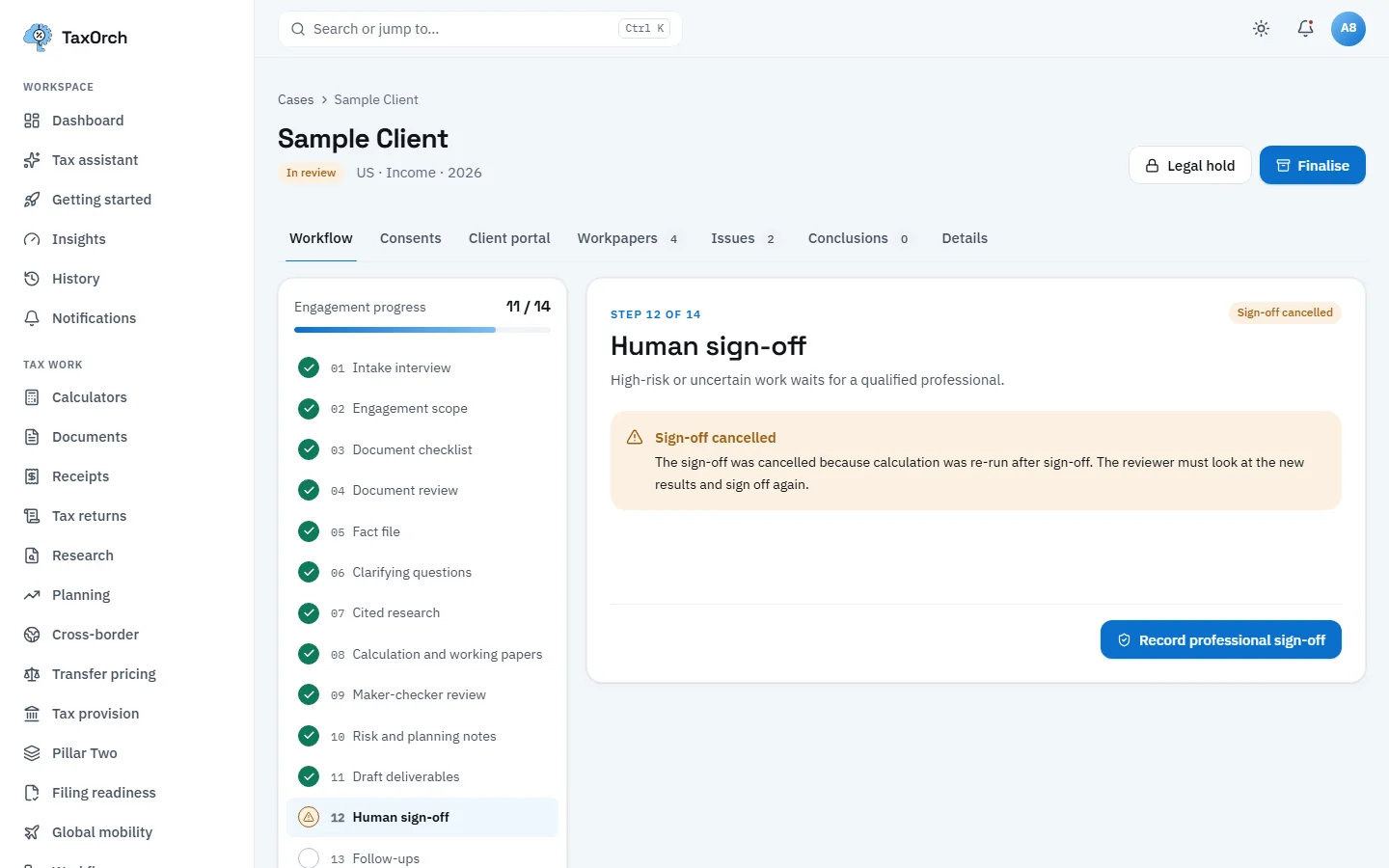Open the Client portal tab
Viewport: 1389px width, 868px height.
click(x=509, y=238)
